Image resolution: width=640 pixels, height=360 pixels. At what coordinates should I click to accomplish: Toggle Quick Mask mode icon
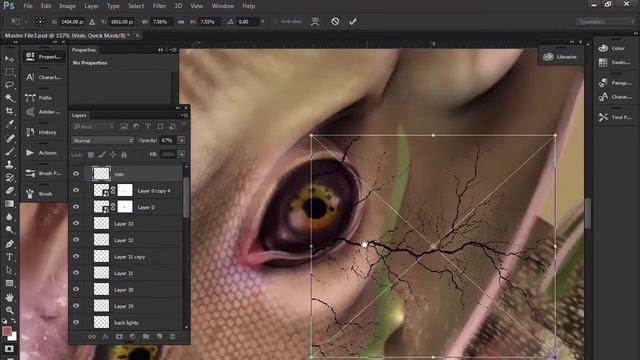9,349
